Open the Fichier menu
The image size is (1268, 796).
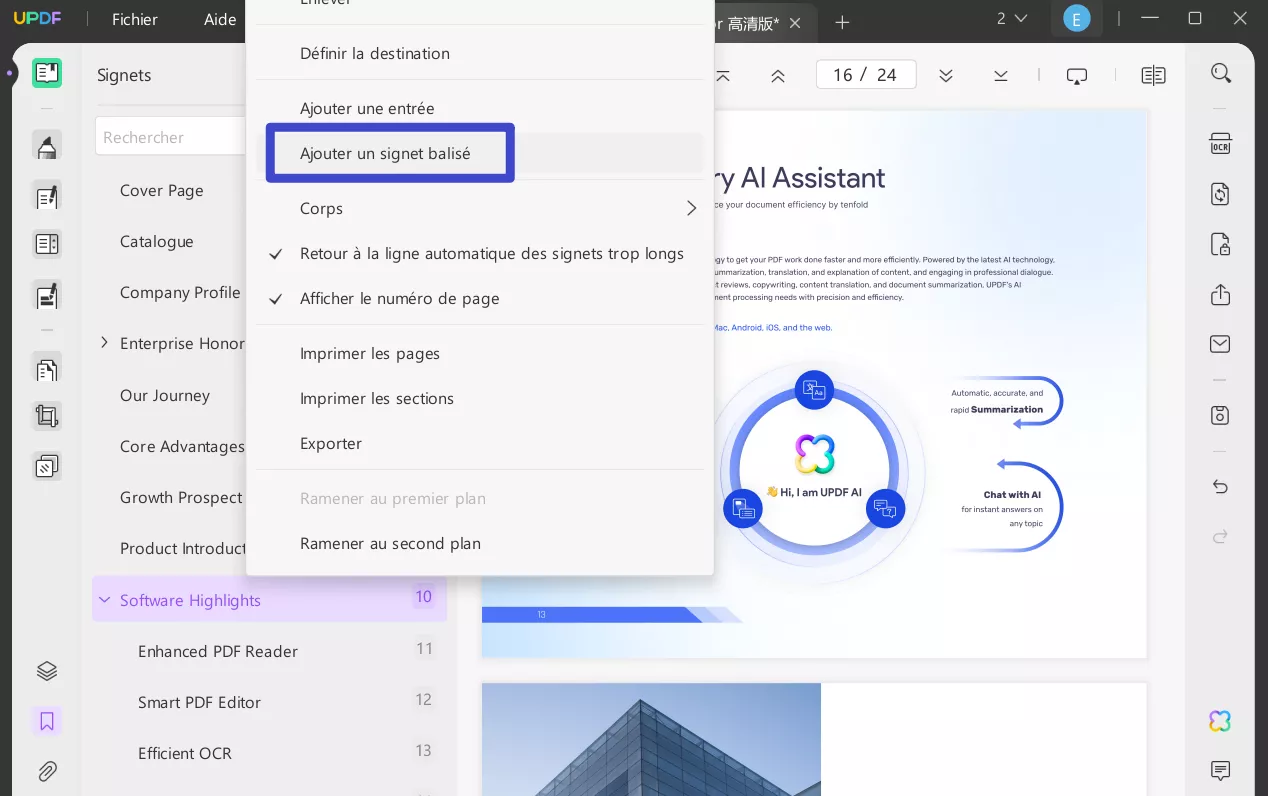coord(135,19)
